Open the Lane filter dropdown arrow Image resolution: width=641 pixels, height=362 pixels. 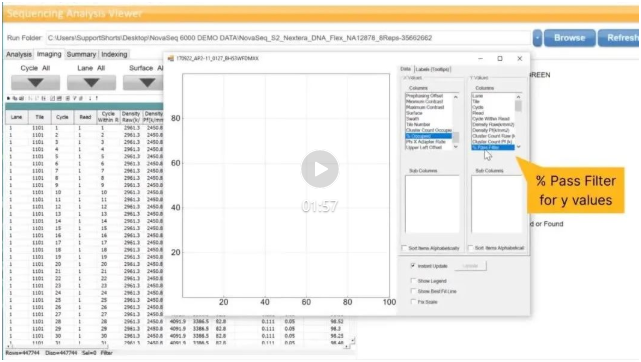click(91, 83)
